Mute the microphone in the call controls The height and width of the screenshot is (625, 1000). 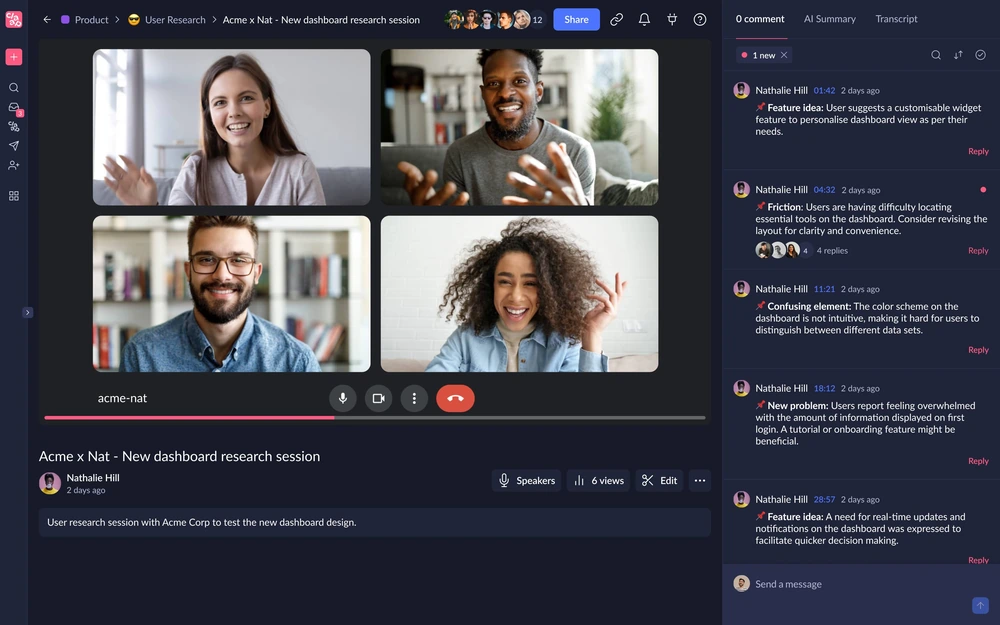343,398
